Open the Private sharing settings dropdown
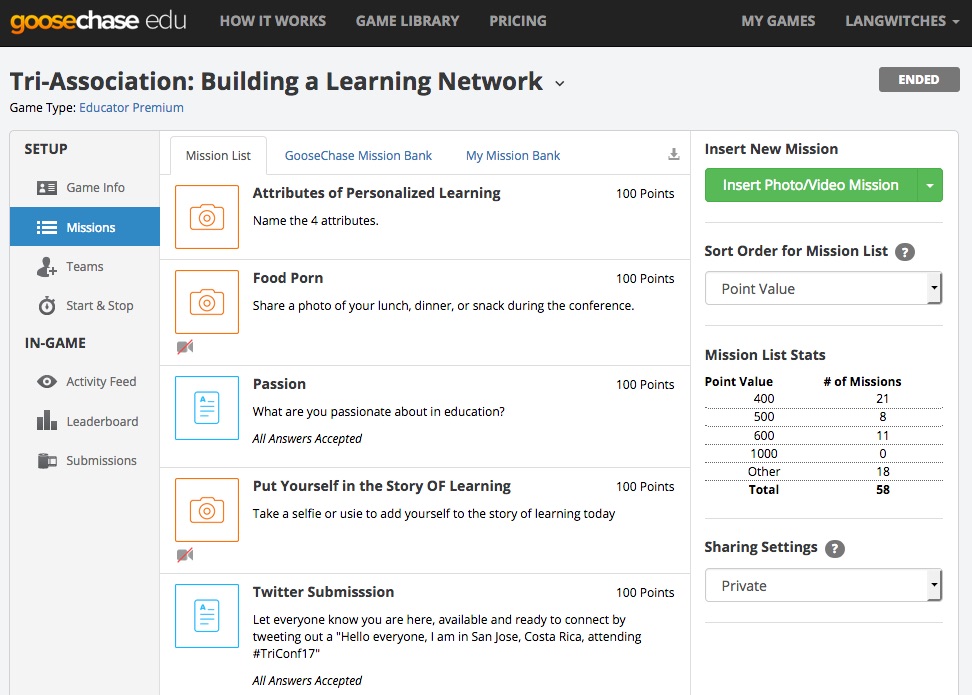This screenshot has width=972, height=695. (823, 585)
